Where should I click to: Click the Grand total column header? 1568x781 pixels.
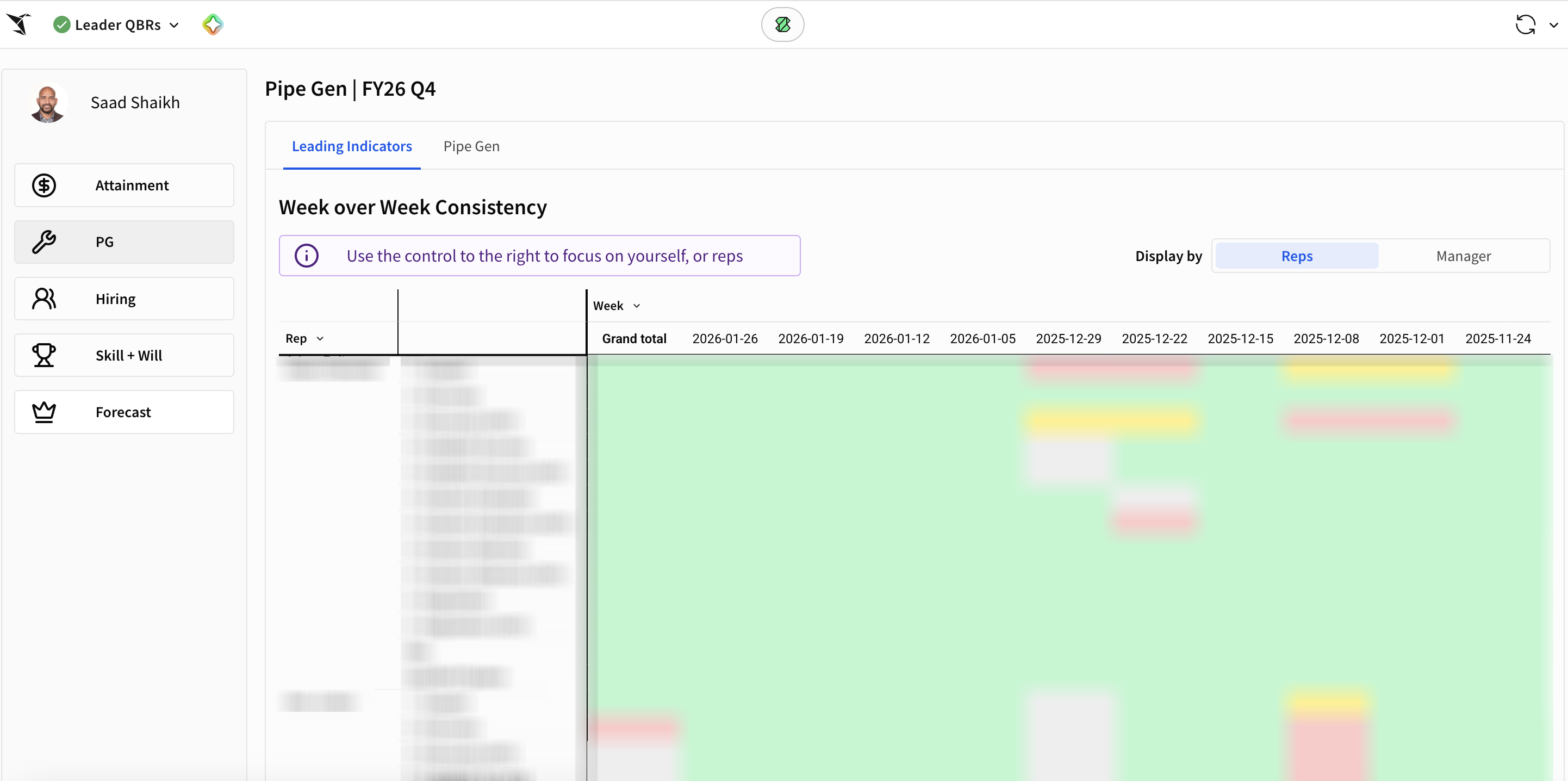[633, 338]
